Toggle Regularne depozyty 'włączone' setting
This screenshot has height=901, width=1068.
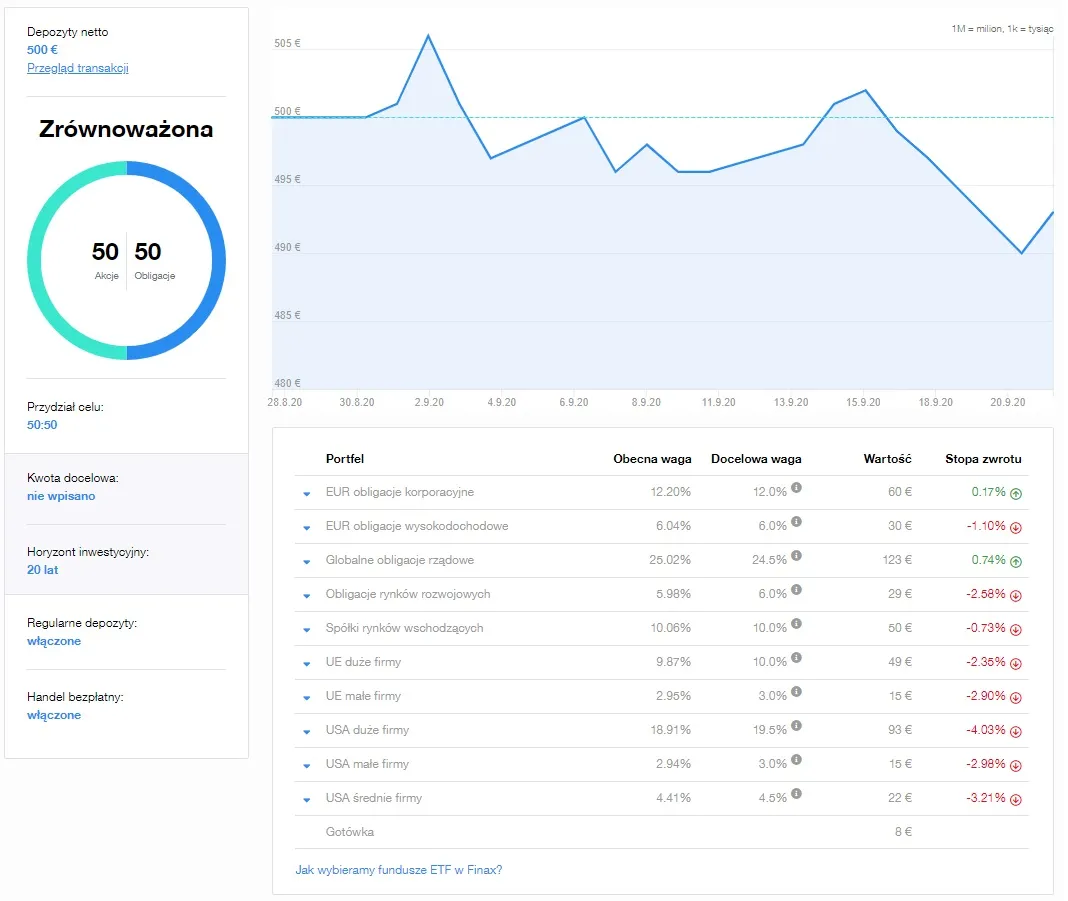pos(54,641)
